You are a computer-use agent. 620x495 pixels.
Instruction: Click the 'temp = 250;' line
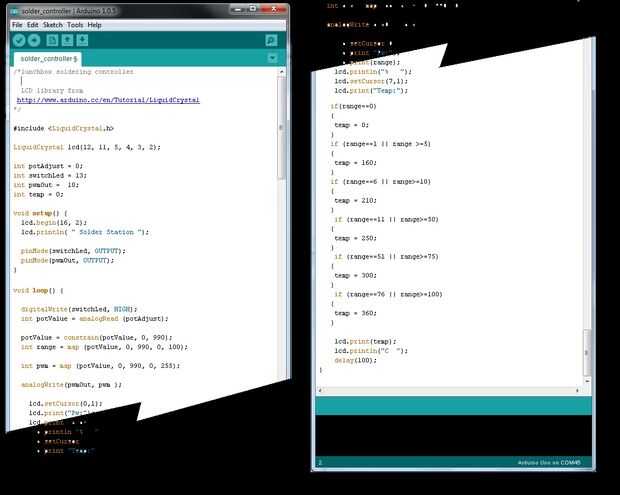click(355, 238)
